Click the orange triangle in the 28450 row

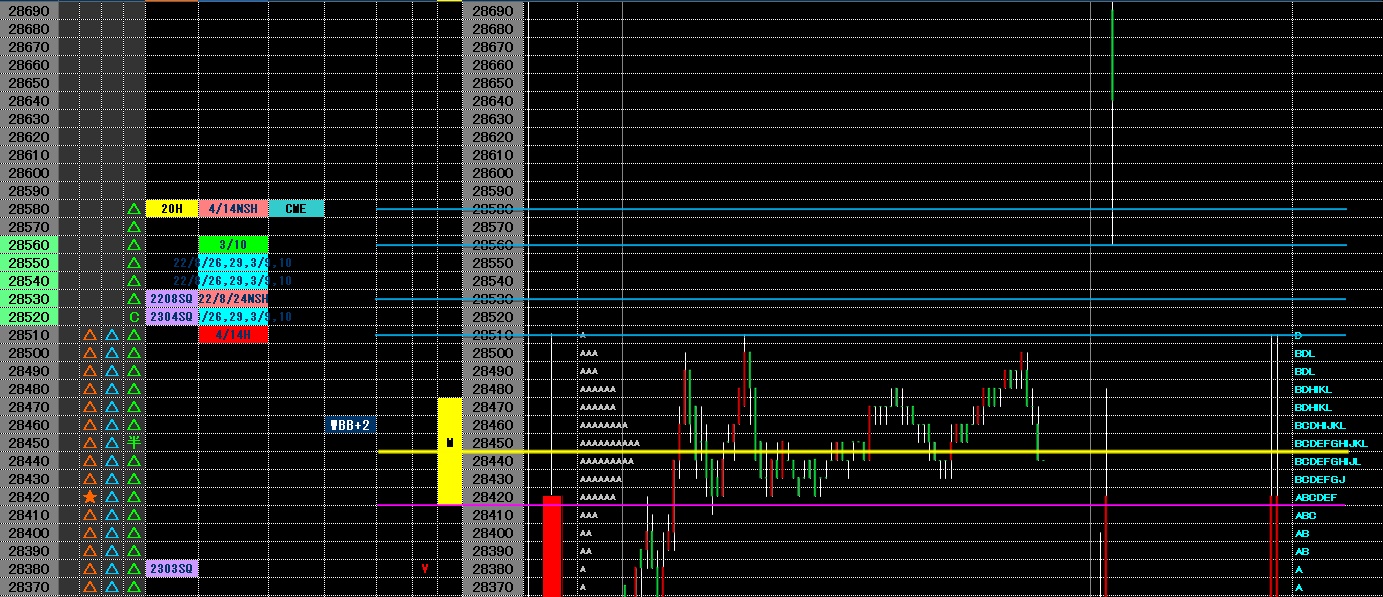(x=90, y=443)
